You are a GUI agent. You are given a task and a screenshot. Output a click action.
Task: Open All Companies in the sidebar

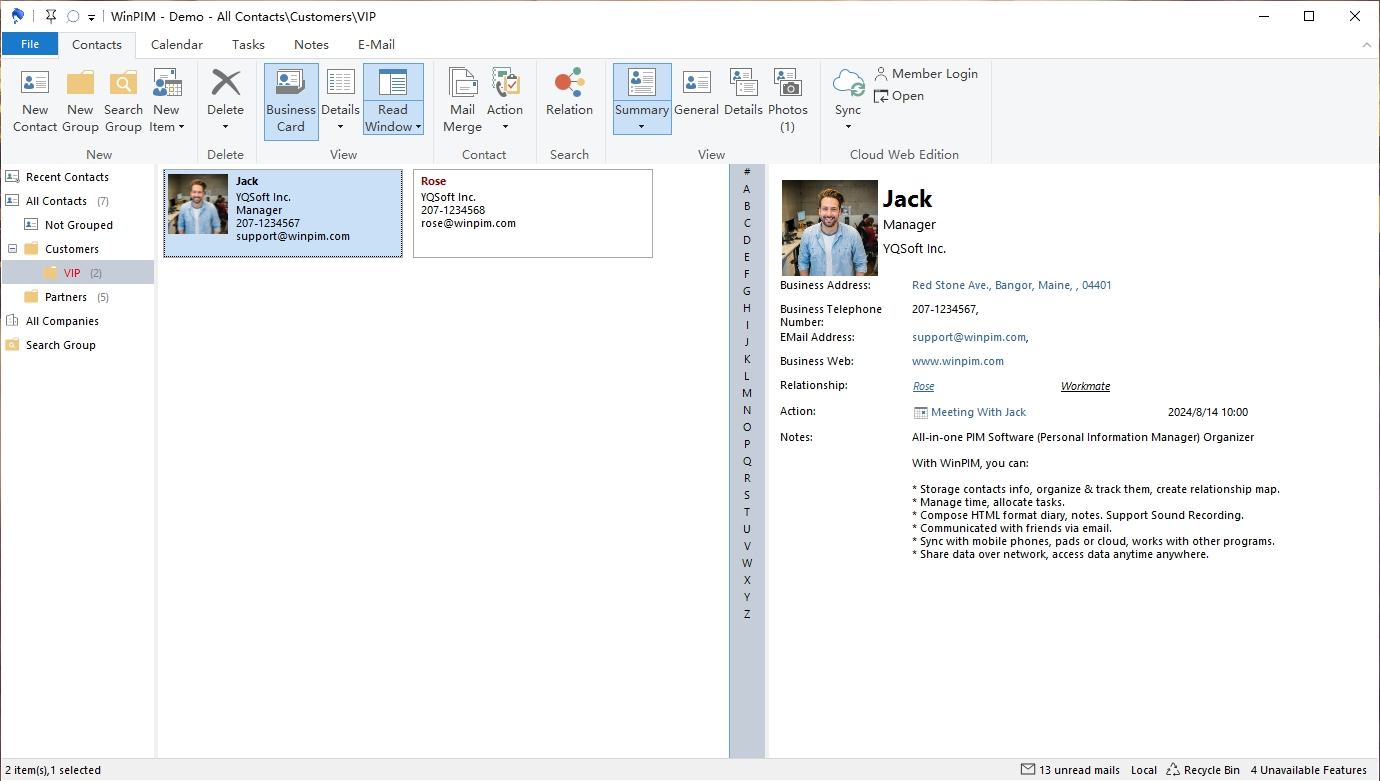[62, 321]
